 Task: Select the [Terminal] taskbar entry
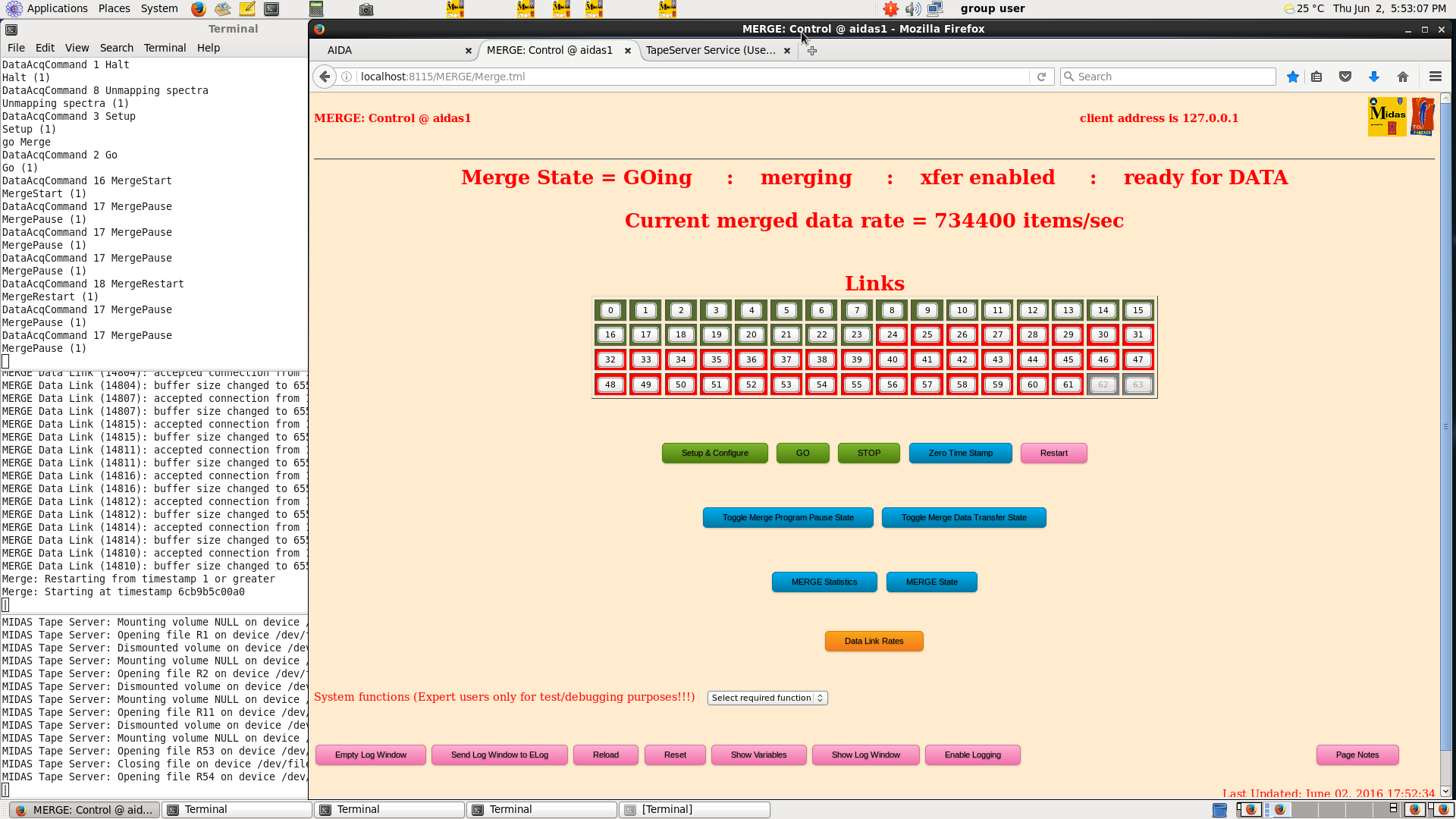(695, 810)
